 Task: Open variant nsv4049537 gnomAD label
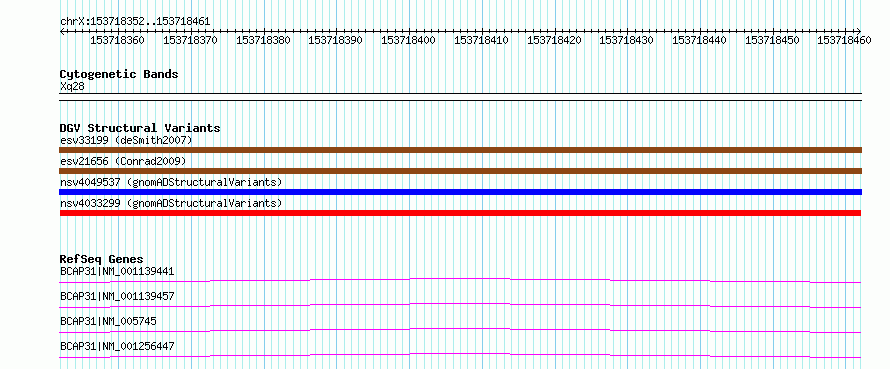[x=171, y=182]
